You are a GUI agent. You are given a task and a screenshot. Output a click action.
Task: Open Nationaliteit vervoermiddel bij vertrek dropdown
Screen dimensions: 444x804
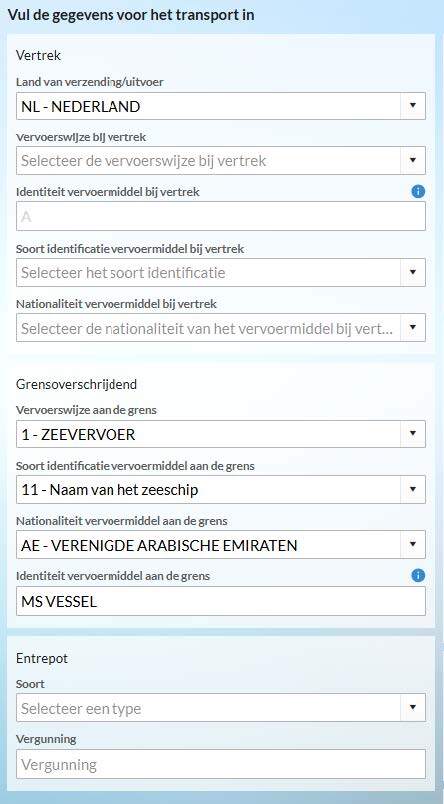(220, 328)
